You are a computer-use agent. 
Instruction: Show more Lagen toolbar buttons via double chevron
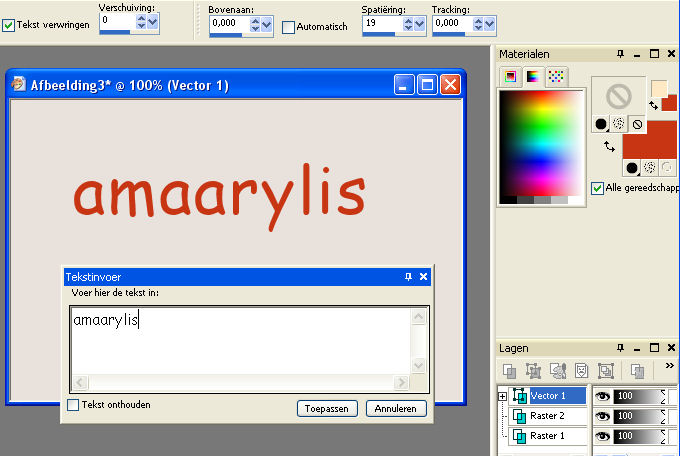(670, 366)
